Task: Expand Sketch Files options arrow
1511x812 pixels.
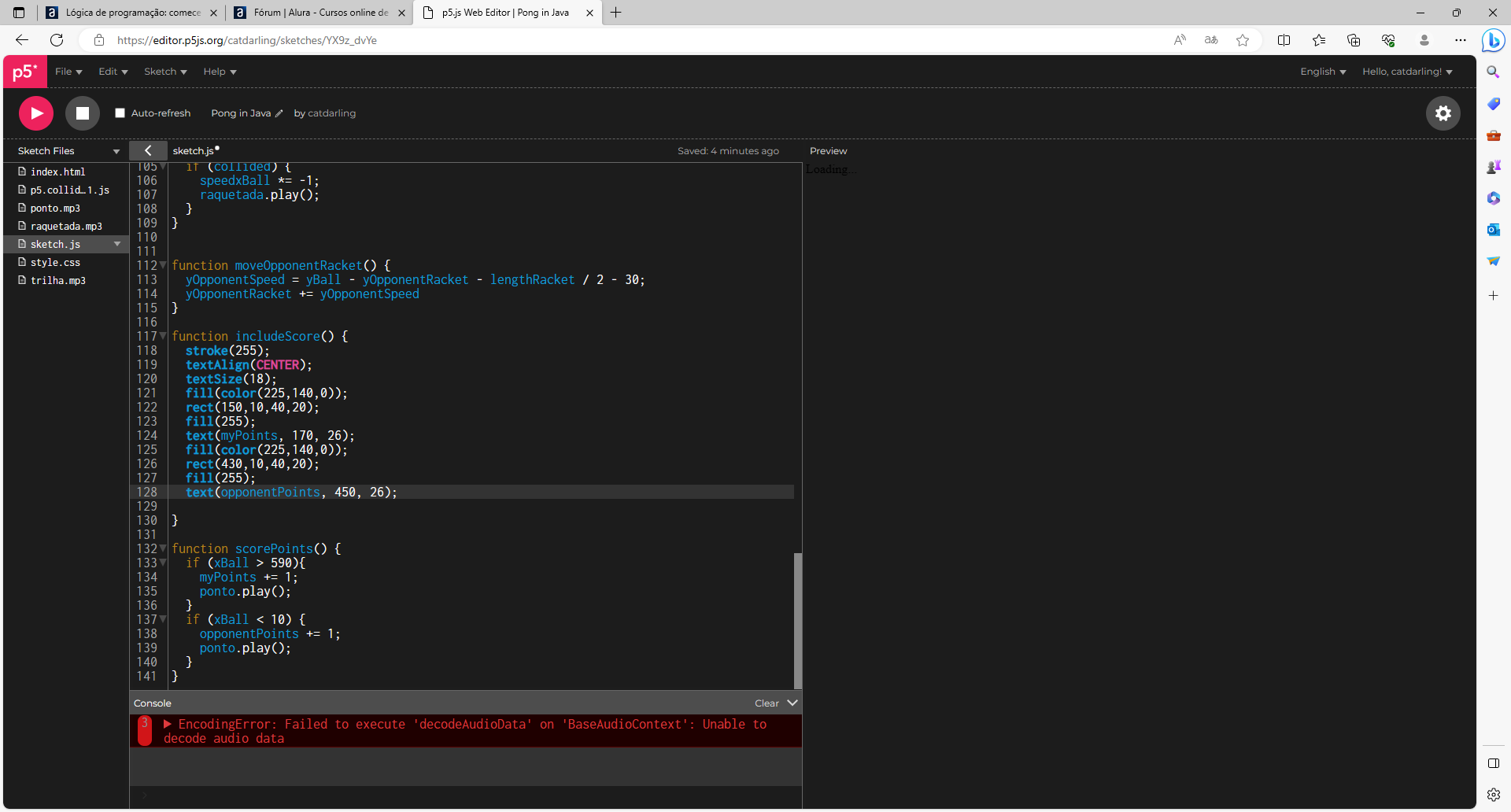Action: (116, 151)
